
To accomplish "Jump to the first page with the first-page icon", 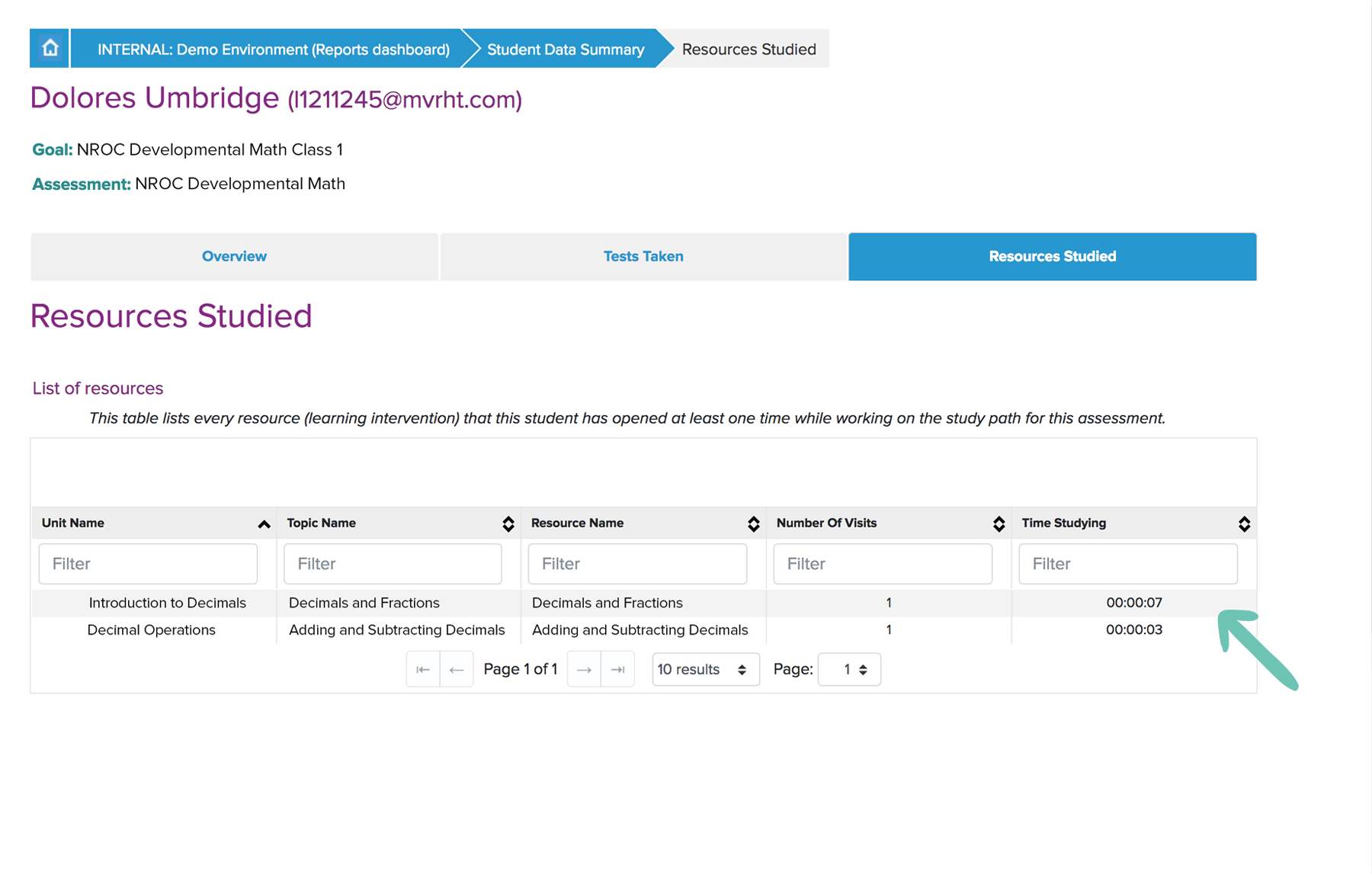I will coord(423,668).
